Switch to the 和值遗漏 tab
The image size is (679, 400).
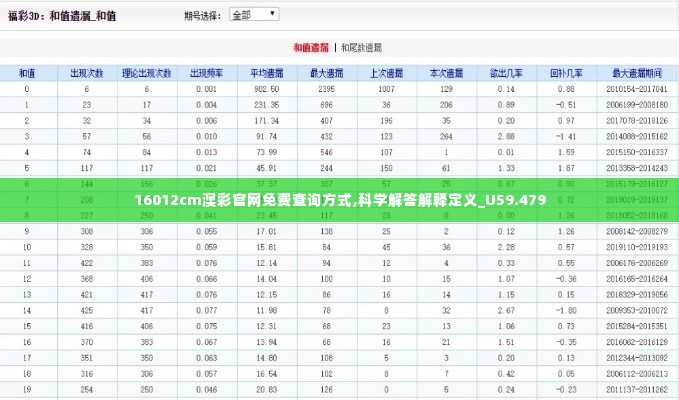[311, 47]
